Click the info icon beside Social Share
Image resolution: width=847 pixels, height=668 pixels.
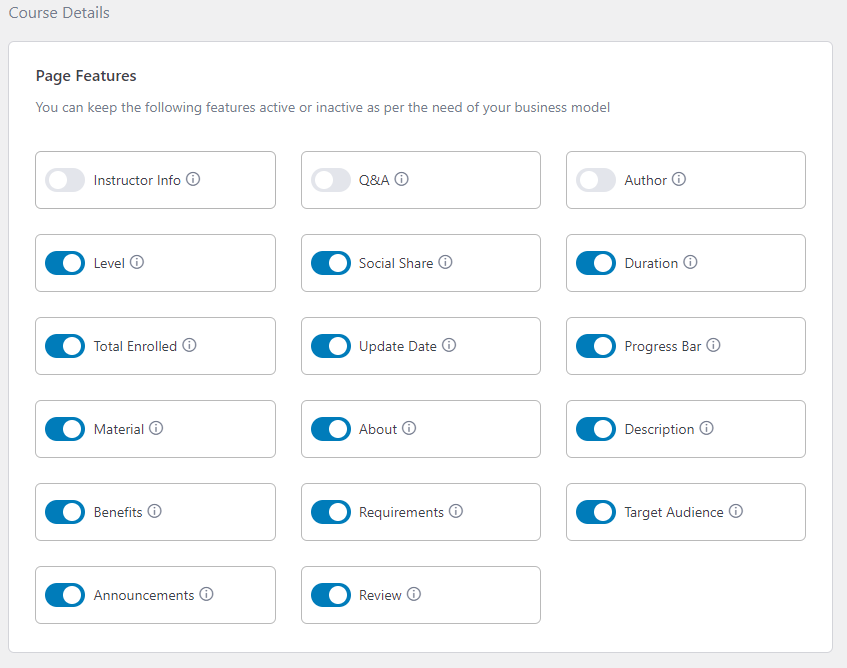pyautogui.click(x=445, y=262)
